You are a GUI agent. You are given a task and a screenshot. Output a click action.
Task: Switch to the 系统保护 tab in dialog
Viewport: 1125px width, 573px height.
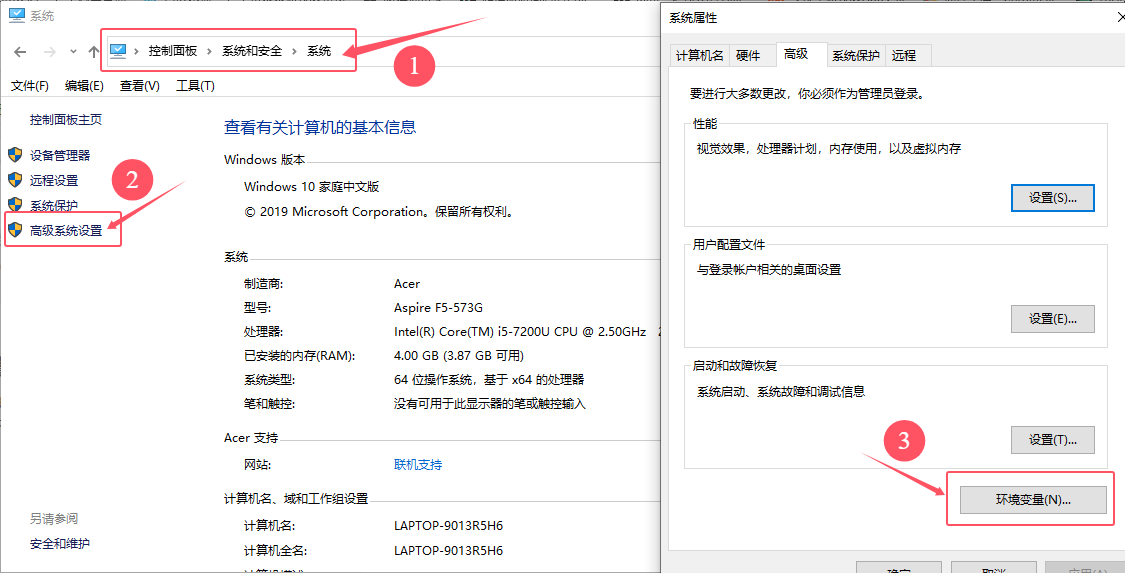[855, 56]
